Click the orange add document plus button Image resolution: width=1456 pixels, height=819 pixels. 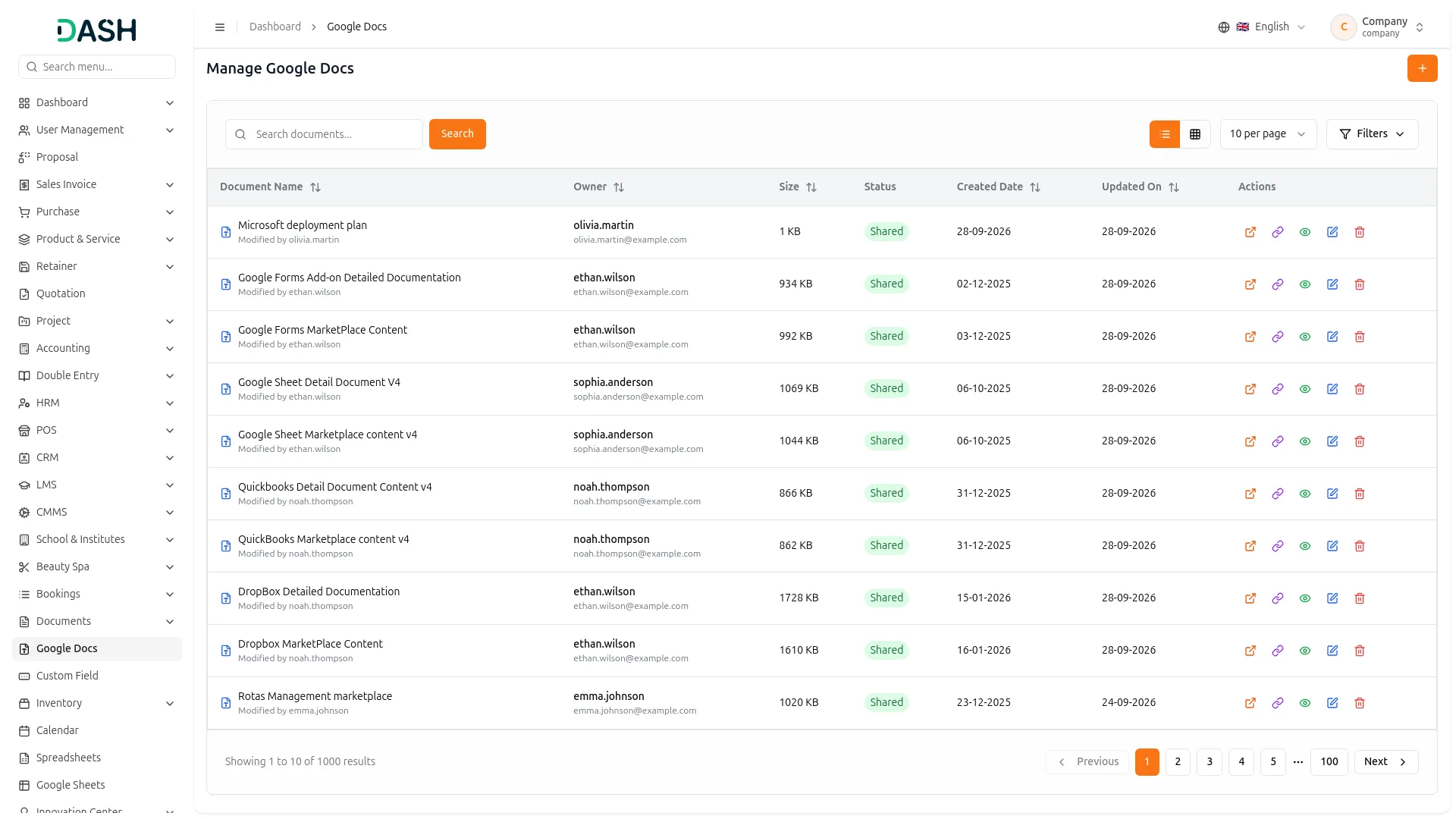tap(1422, 68)
